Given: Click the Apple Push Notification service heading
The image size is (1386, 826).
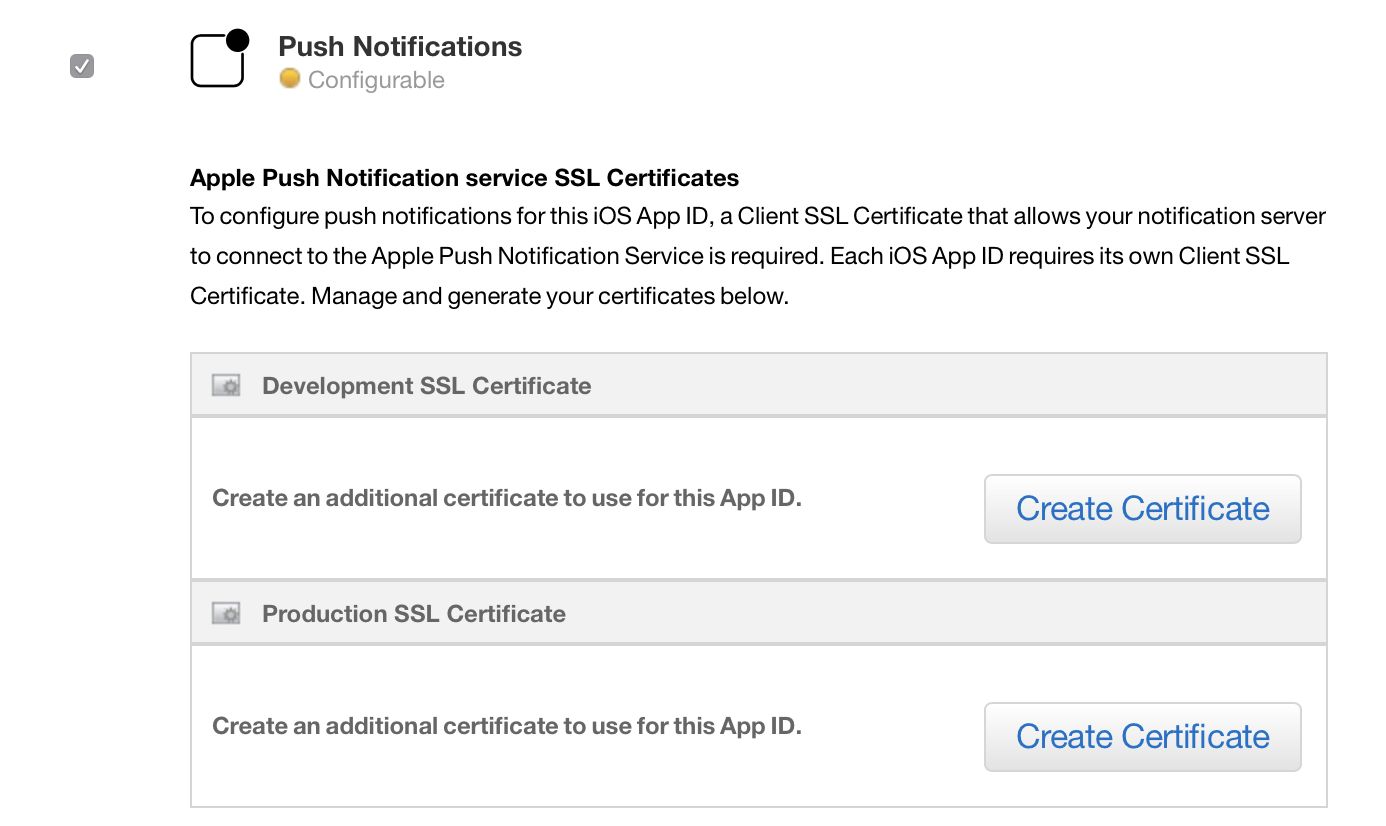Looking at the screenshot, I should point(464,179).
